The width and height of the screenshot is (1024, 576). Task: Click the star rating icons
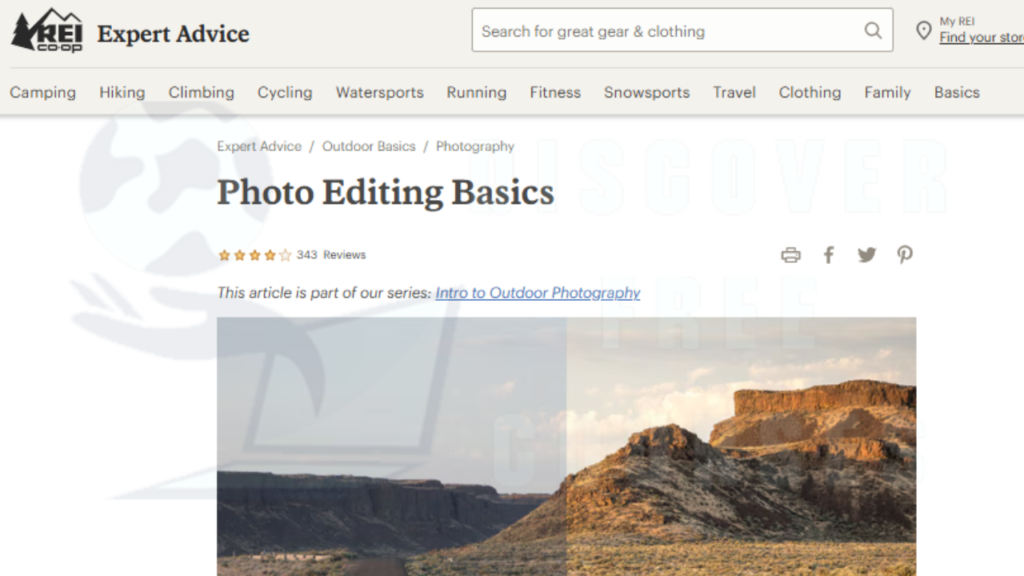pyautogui.click(x=255, y=255)
